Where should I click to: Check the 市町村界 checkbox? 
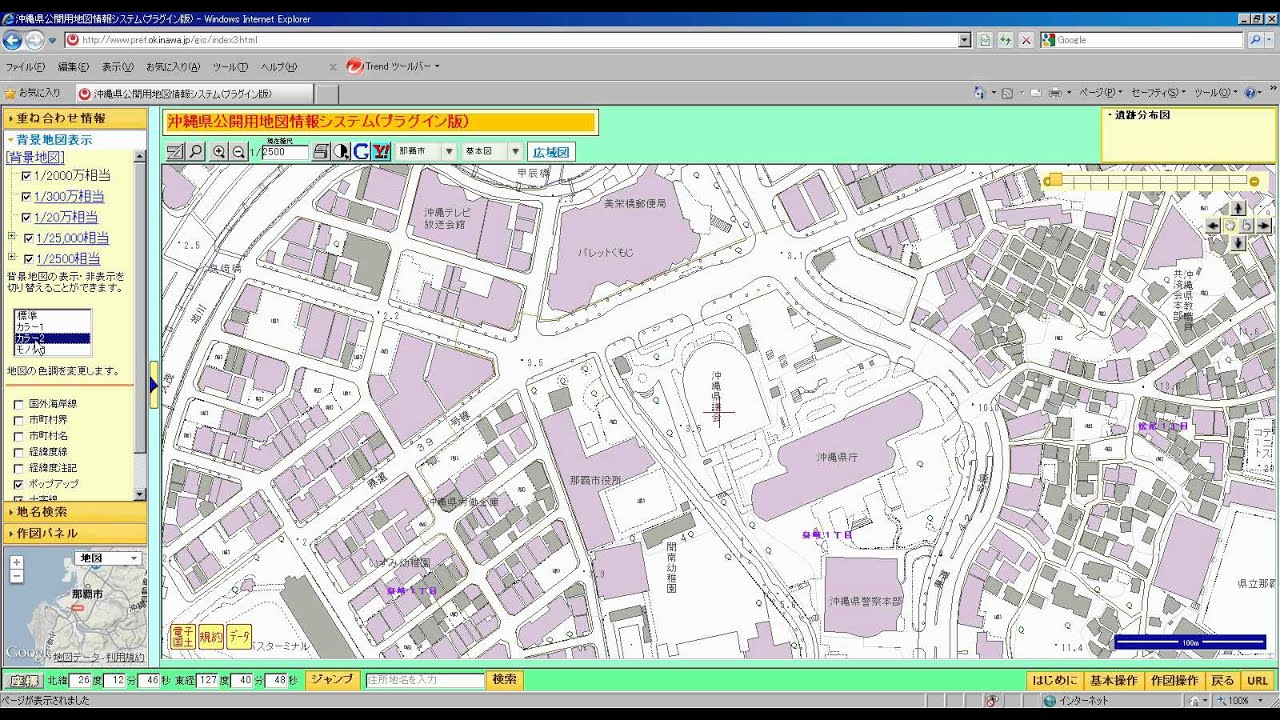coord(18,420)
